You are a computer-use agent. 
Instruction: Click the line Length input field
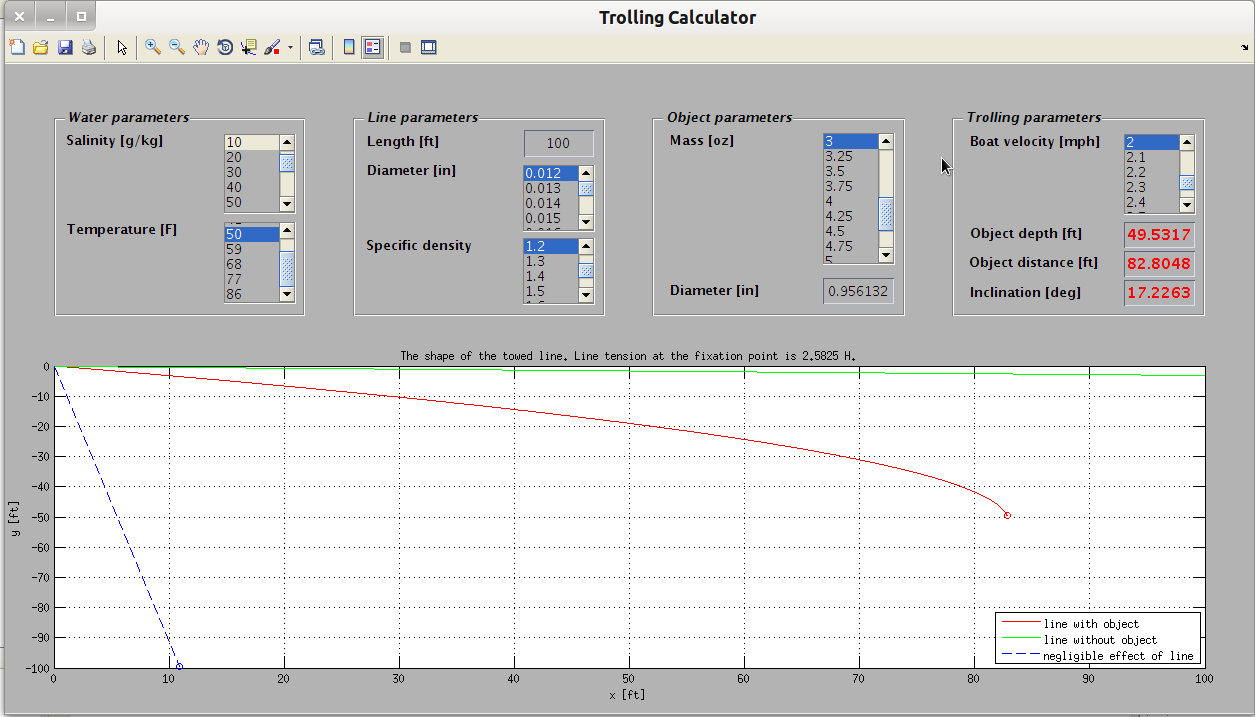pos(559,143)
